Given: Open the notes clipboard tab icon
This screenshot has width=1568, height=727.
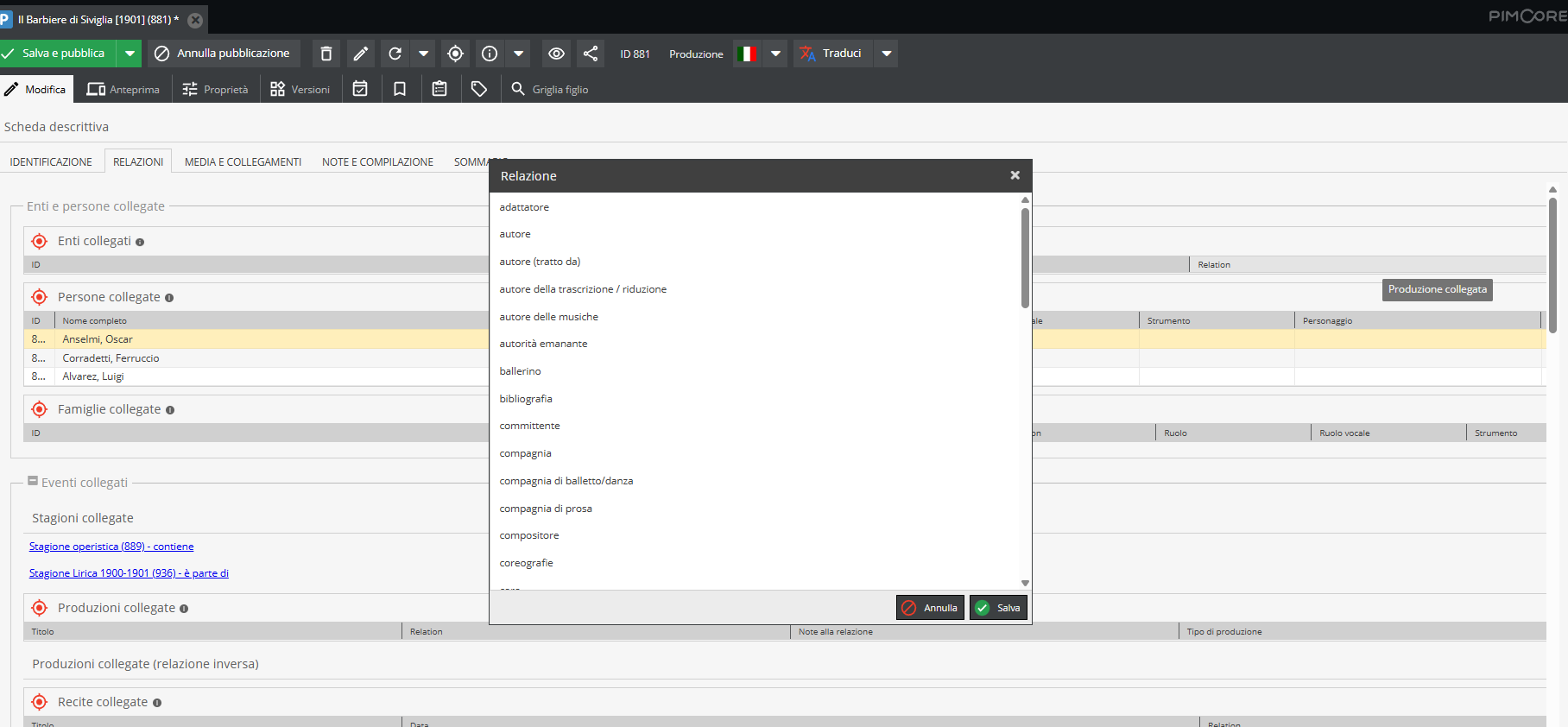Looking at the screenshot, I should tap(439, 89).
